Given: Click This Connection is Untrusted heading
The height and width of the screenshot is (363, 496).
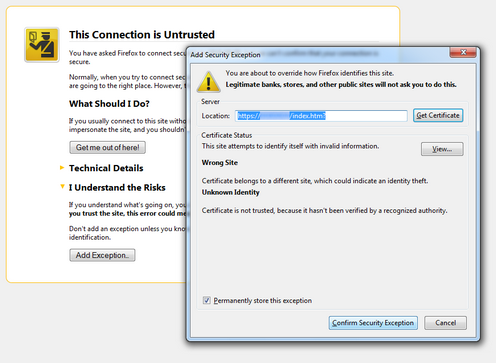Looking at the screenshot, I should click(142, 35).
